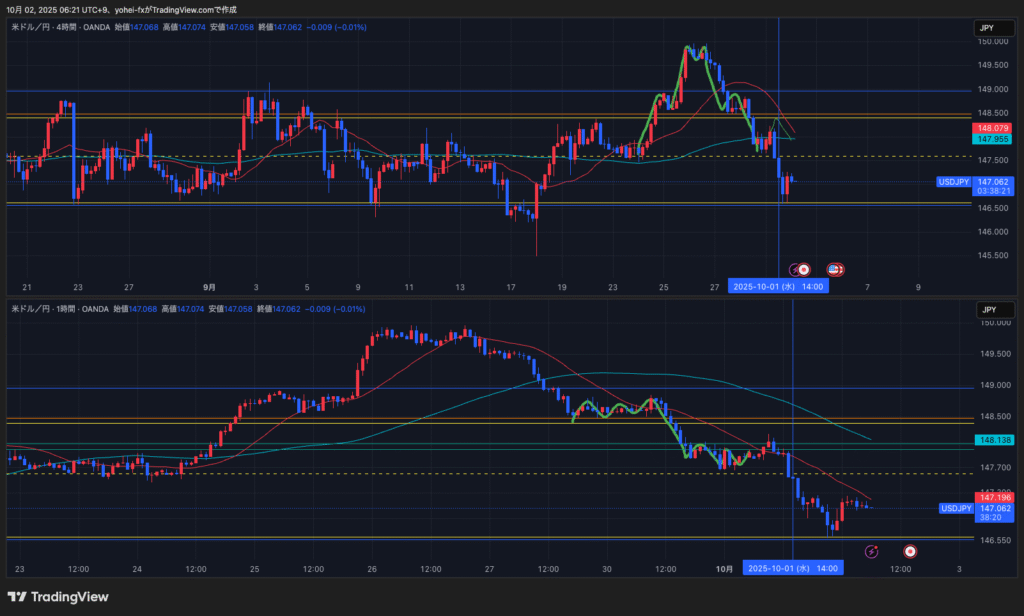
Task: Click the 2025-10-01 14:00 time label on upper chart
Action: [778, 286]
